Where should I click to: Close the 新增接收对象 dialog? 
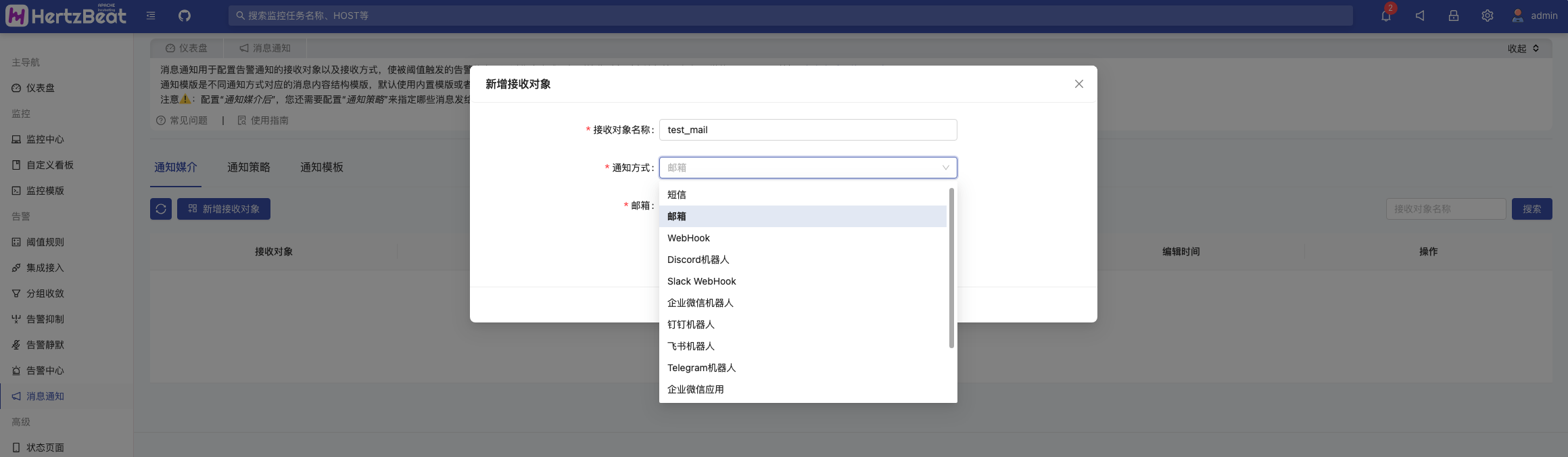tap(1078, 84)
